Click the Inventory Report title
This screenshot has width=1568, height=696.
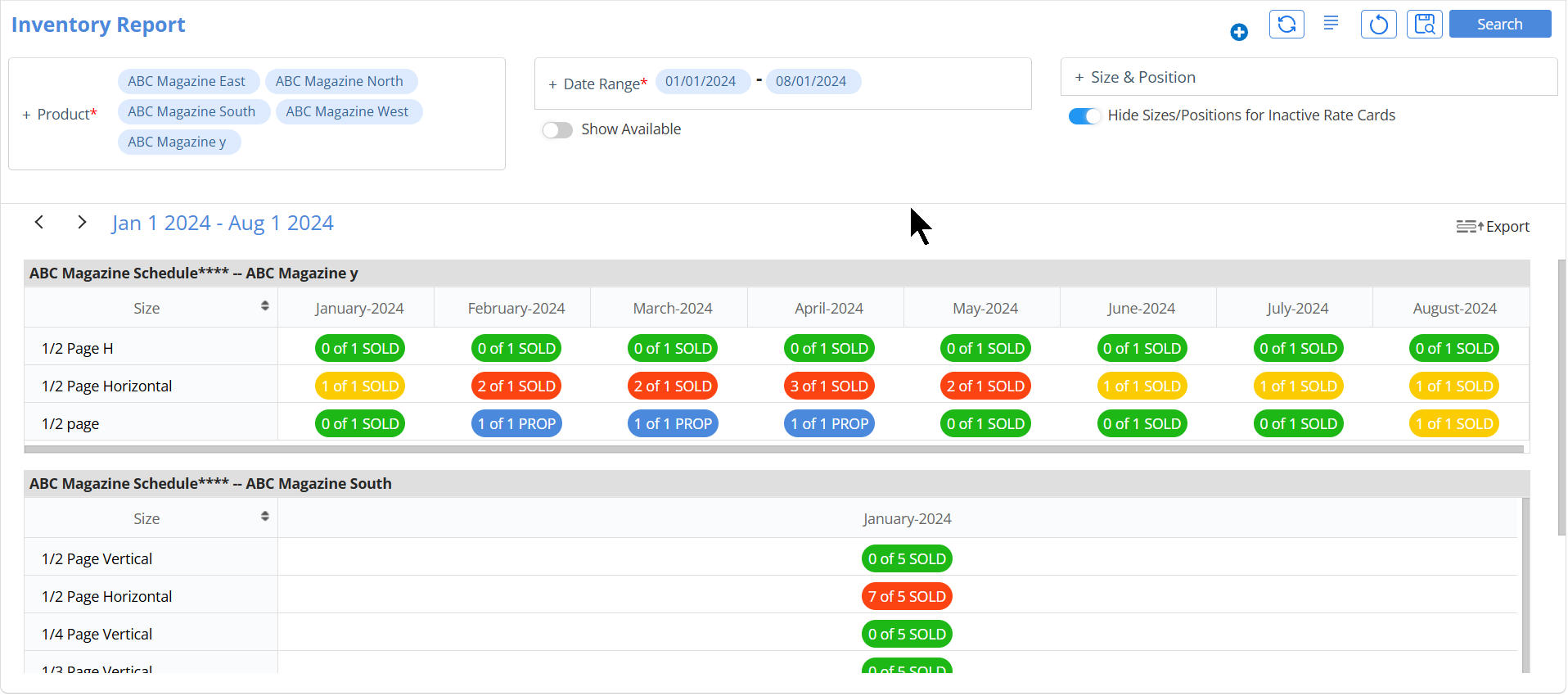pos(98,25)
